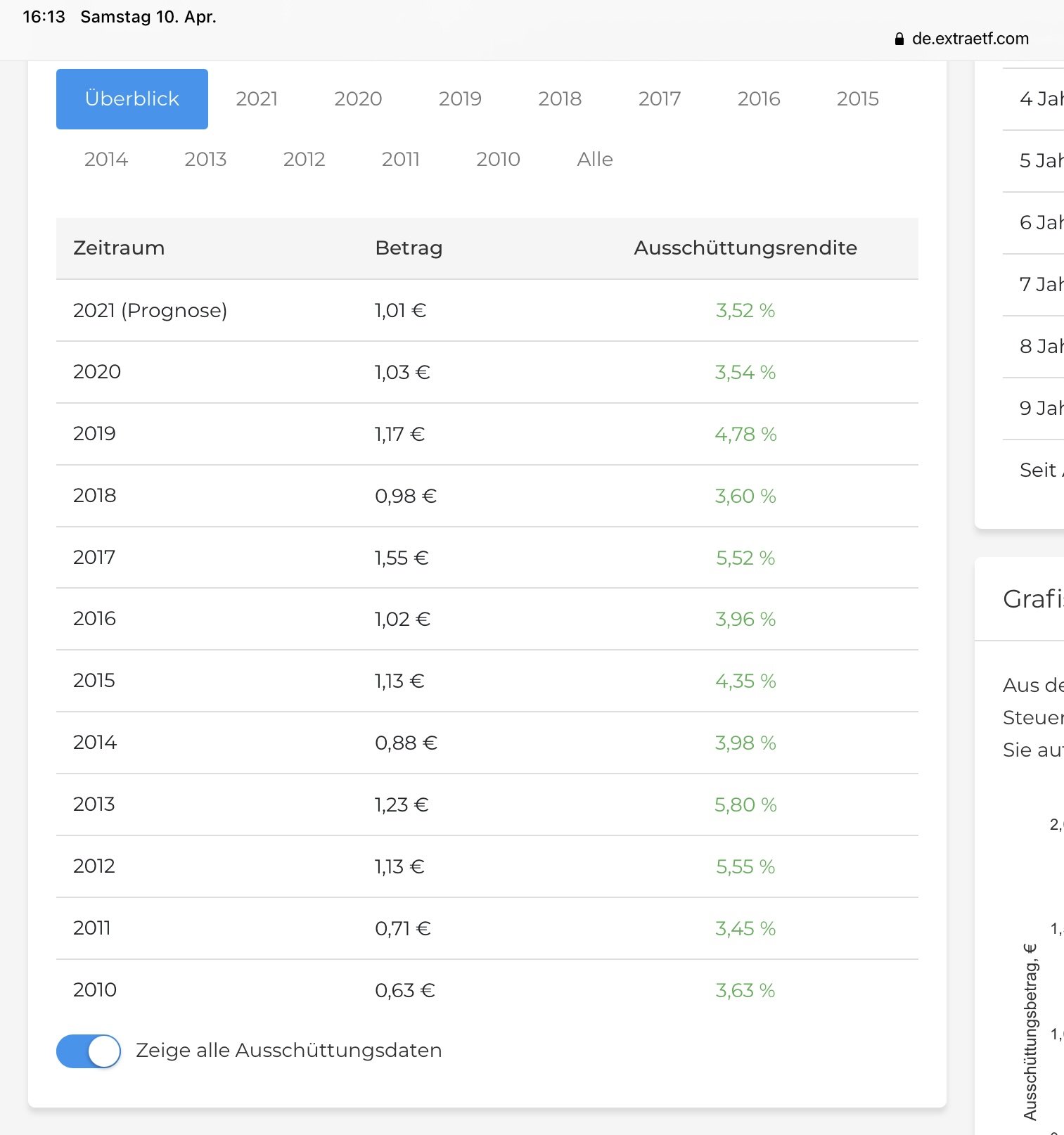Select the 4 Jahre row in side panel

click(1033, 99)
